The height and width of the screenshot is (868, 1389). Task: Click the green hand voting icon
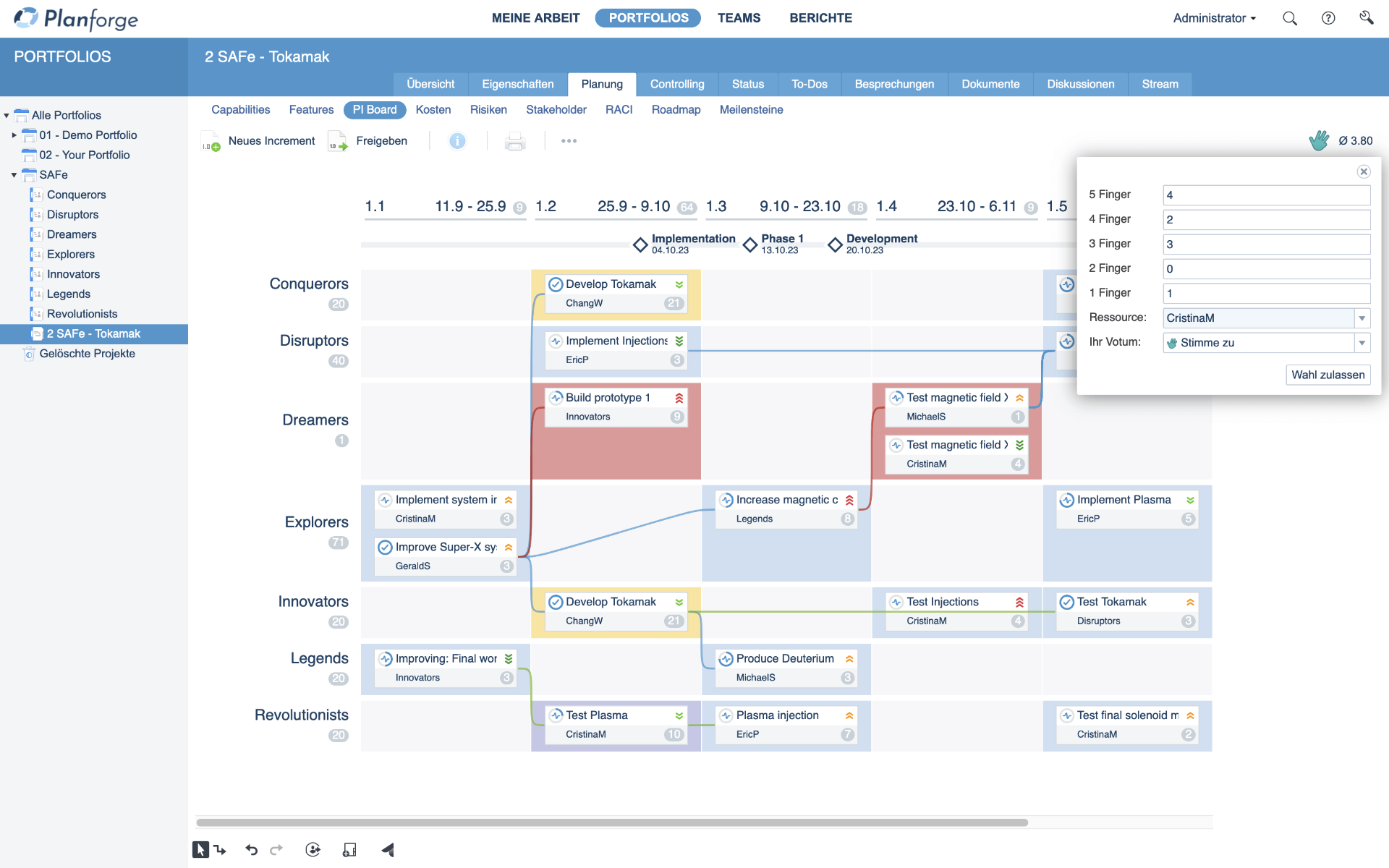(1319, 140)
